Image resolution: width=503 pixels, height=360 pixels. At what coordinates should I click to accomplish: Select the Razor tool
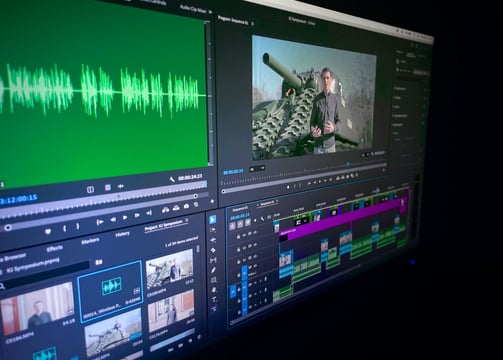click(x=213, y=250)
